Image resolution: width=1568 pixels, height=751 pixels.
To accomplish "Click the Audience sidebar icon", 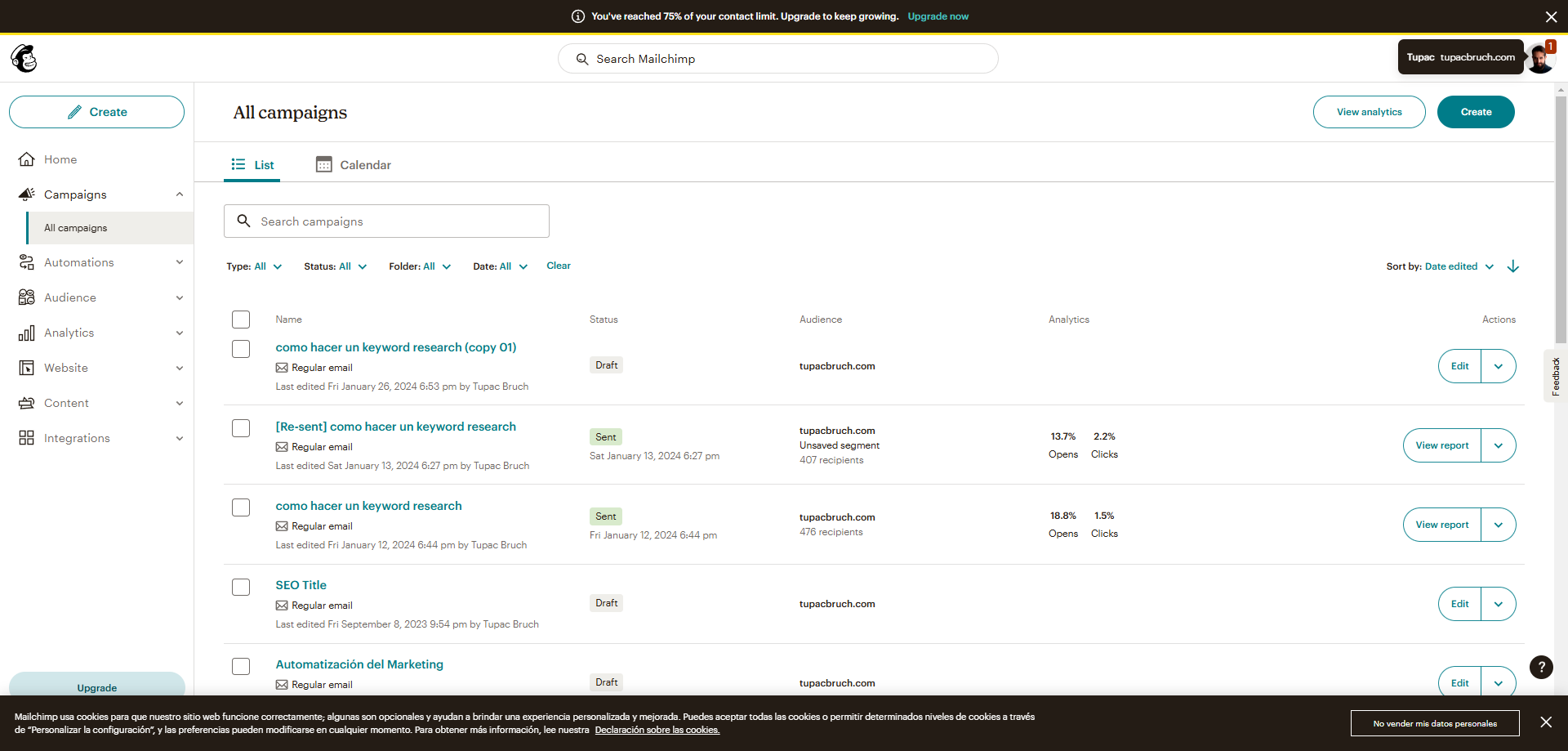I will click(x=26, y=297).
